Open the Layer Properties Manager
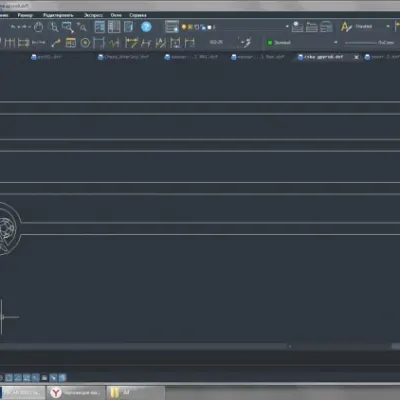The height and width of the screenshot is (400, 400). (x=172, y=27)
